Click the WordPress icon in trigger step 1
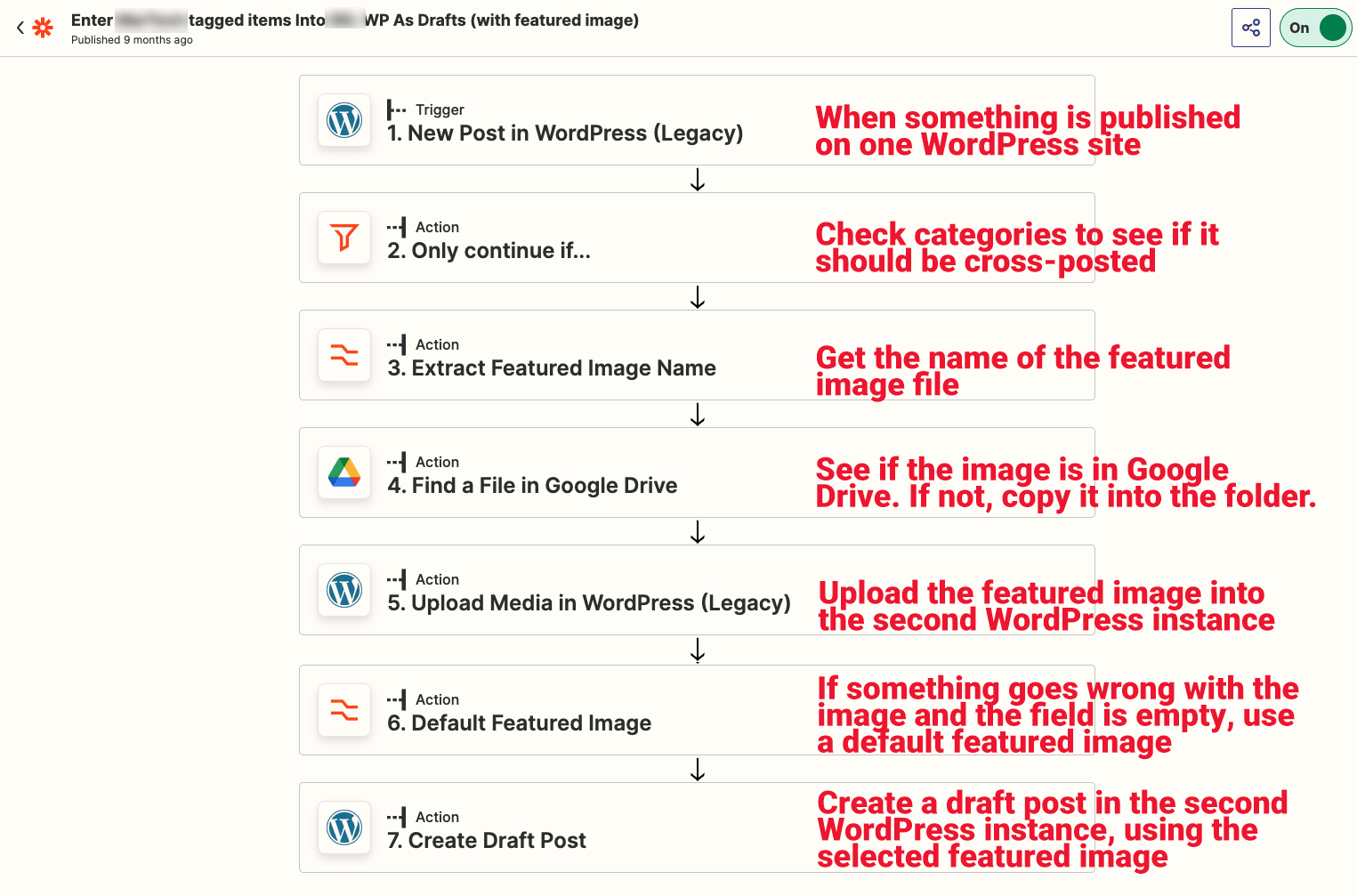This screenshot has height=896, width=1357. 344,120
